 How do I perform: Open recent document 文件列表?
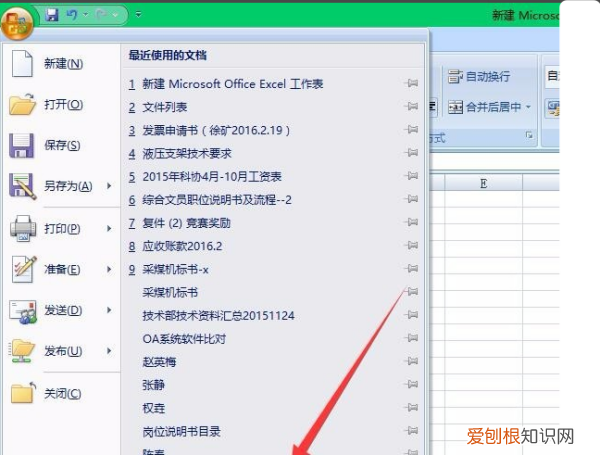point(165,107)
